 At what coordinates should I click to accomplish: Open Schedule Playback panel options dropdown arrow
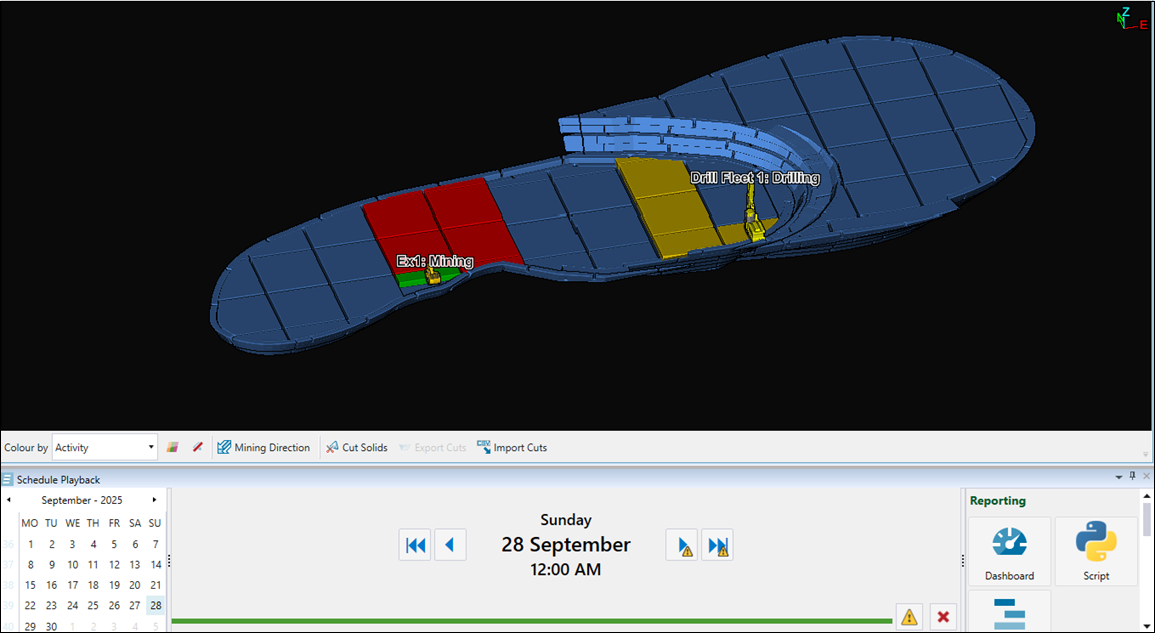point(1119,478)
